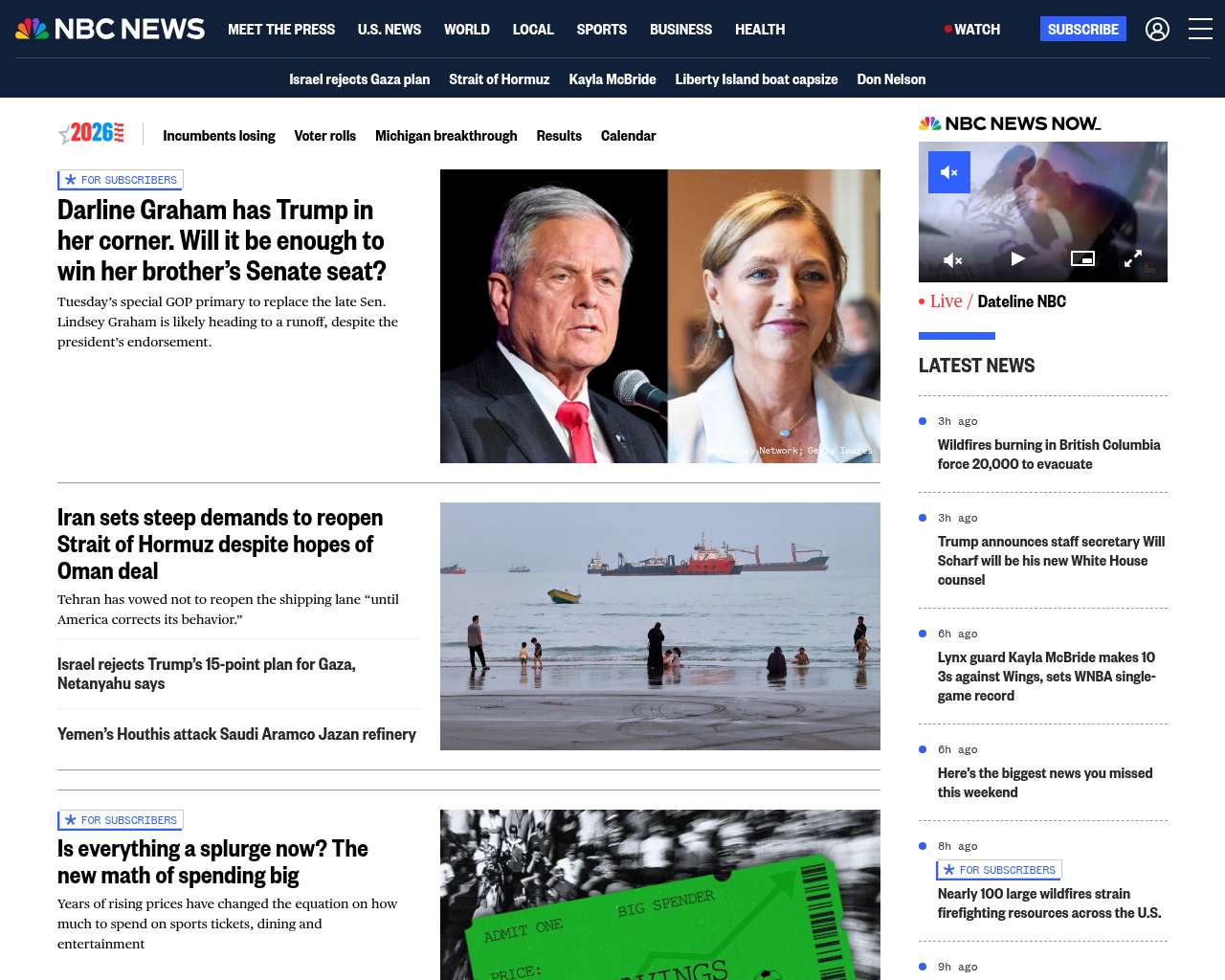Screen dimensions: 1225x980
Task: Enable picture-in-picture mode on video
Action: [x=1082, y=258]
